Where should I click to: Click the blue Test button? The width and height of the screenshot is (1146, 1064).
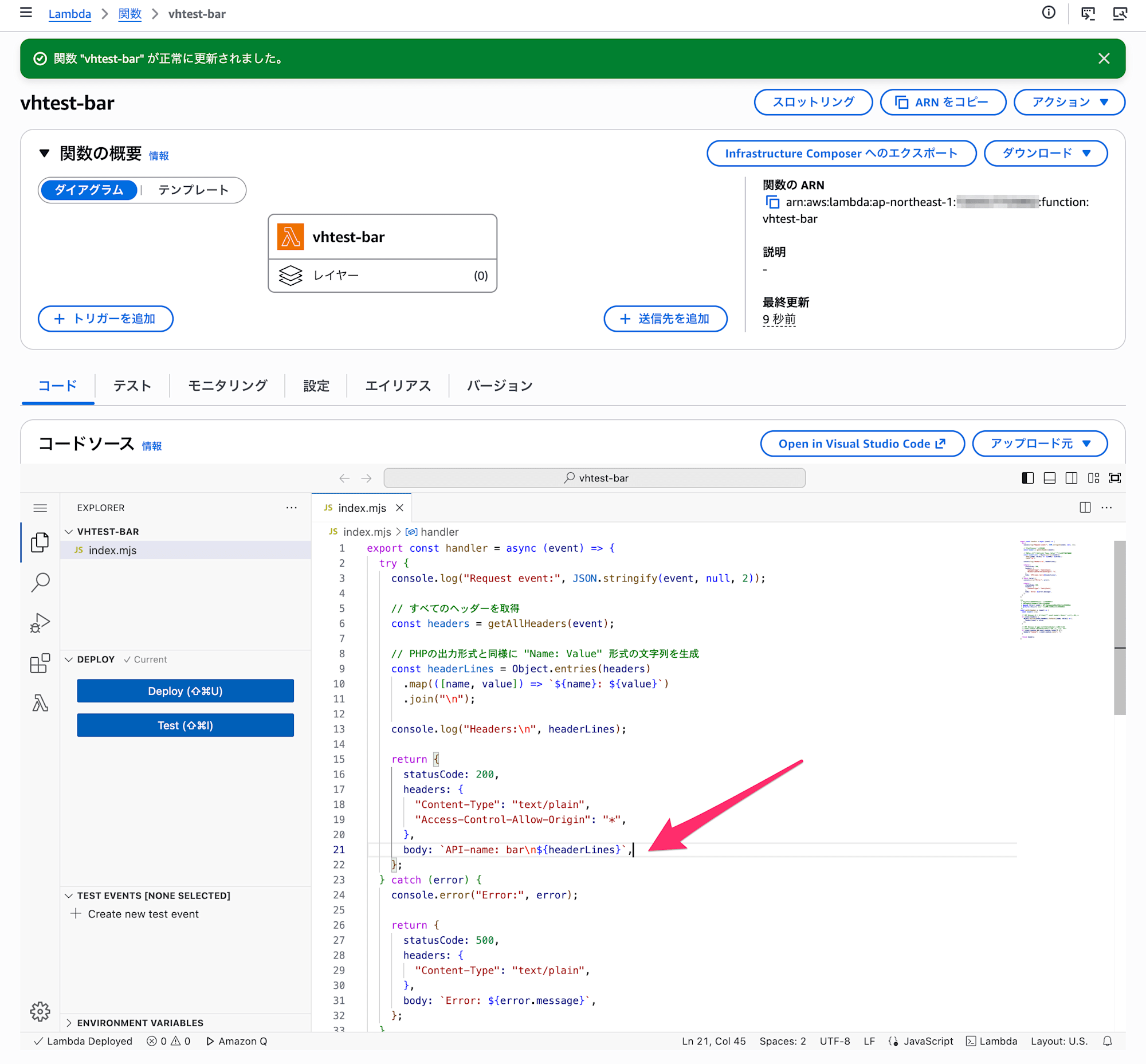(186, 725)
